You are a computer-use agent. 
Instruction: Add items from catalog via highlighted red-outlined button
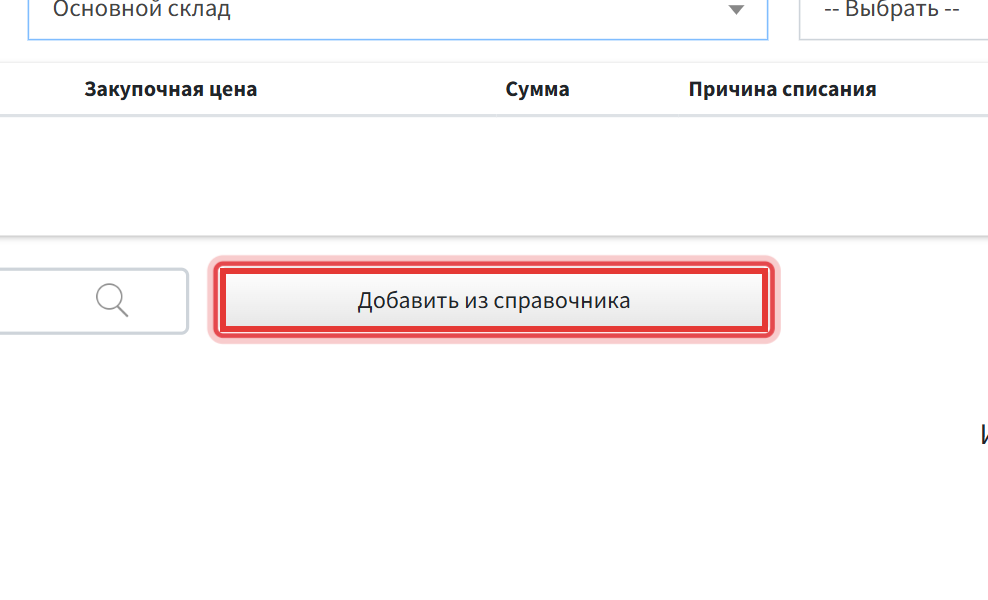[494, 300]
